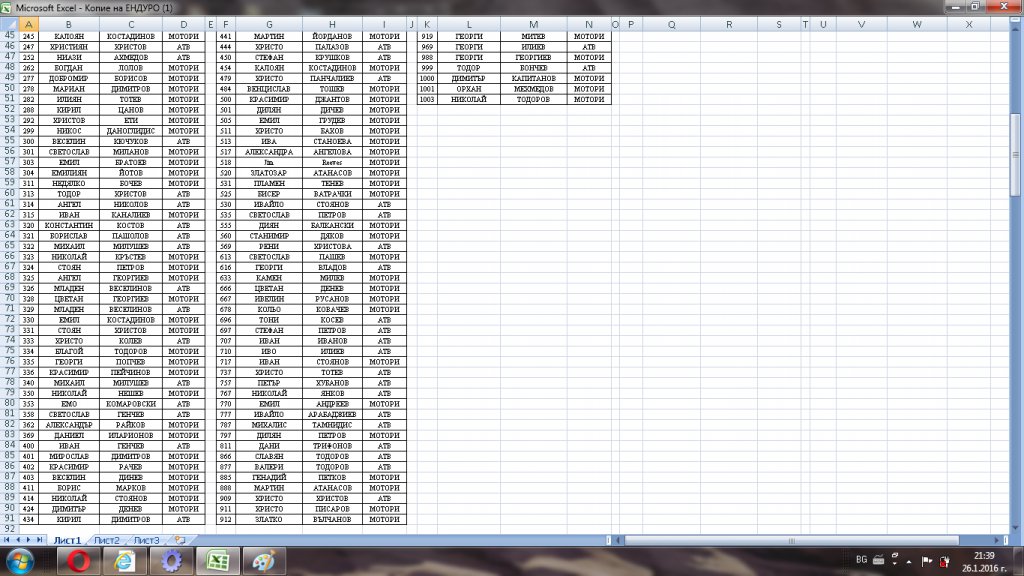Open the Windows Start menu
The height and width of the screenshot is (576, 1024).
(x=20, y=561)
